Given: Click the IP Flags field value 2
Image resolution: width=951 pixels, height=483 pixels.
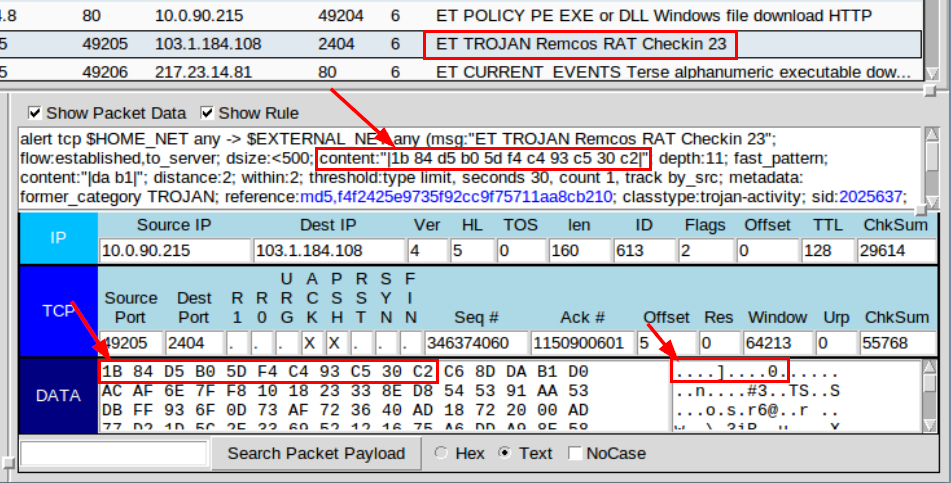Looking at the screenshot, I should (707, 251).
